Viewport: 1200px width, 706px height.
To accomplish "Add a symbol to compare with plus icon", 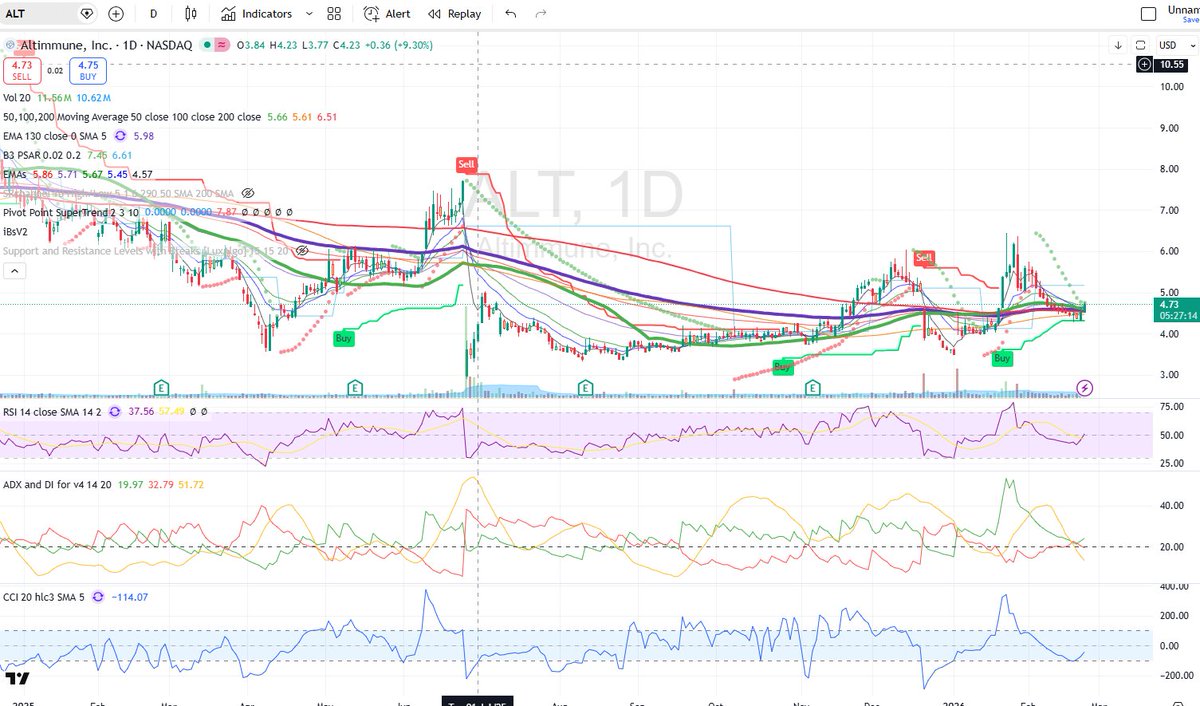I will click(x=116, y=14).
